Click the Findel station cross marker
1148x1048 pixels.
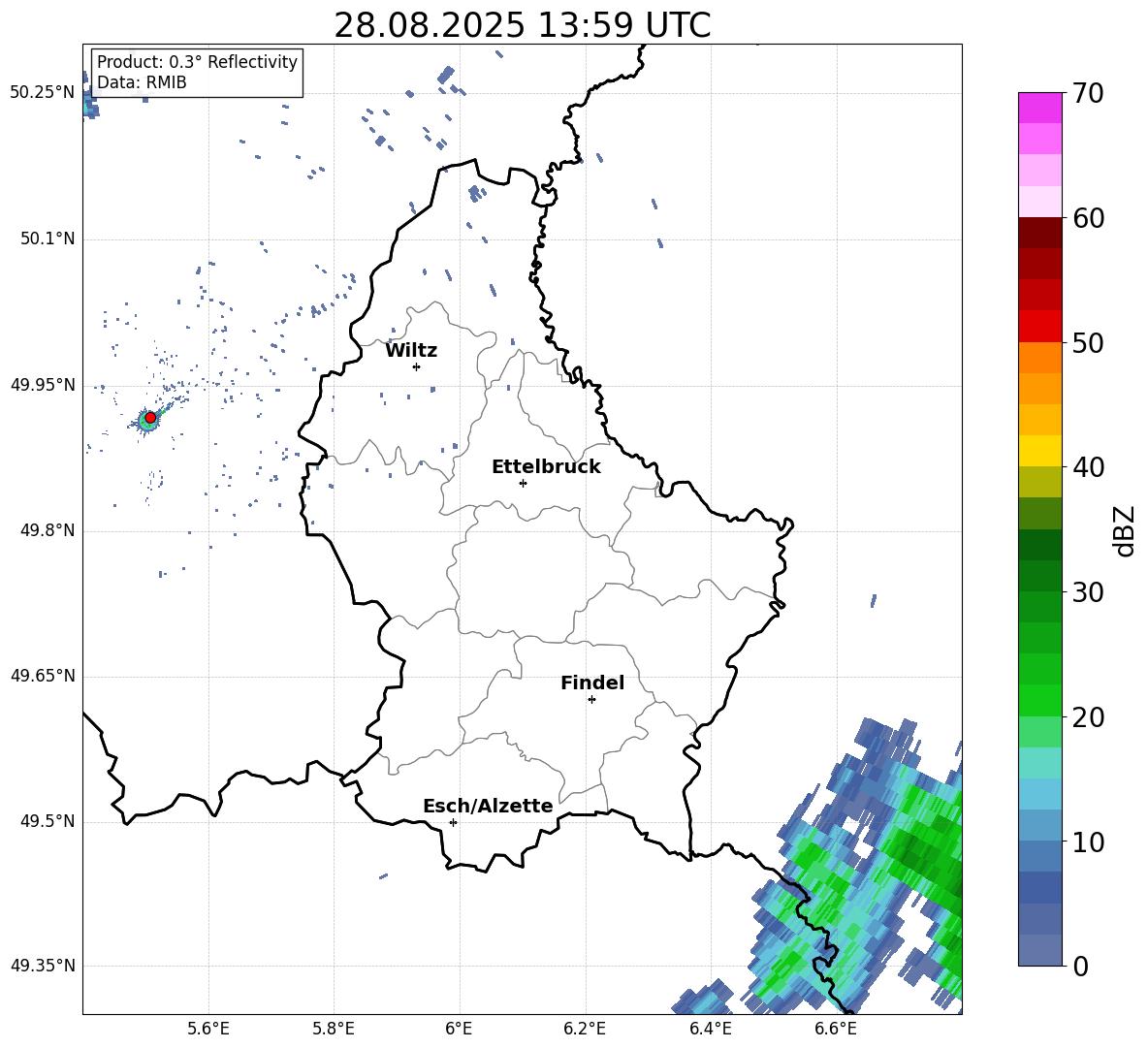[591, 700]
